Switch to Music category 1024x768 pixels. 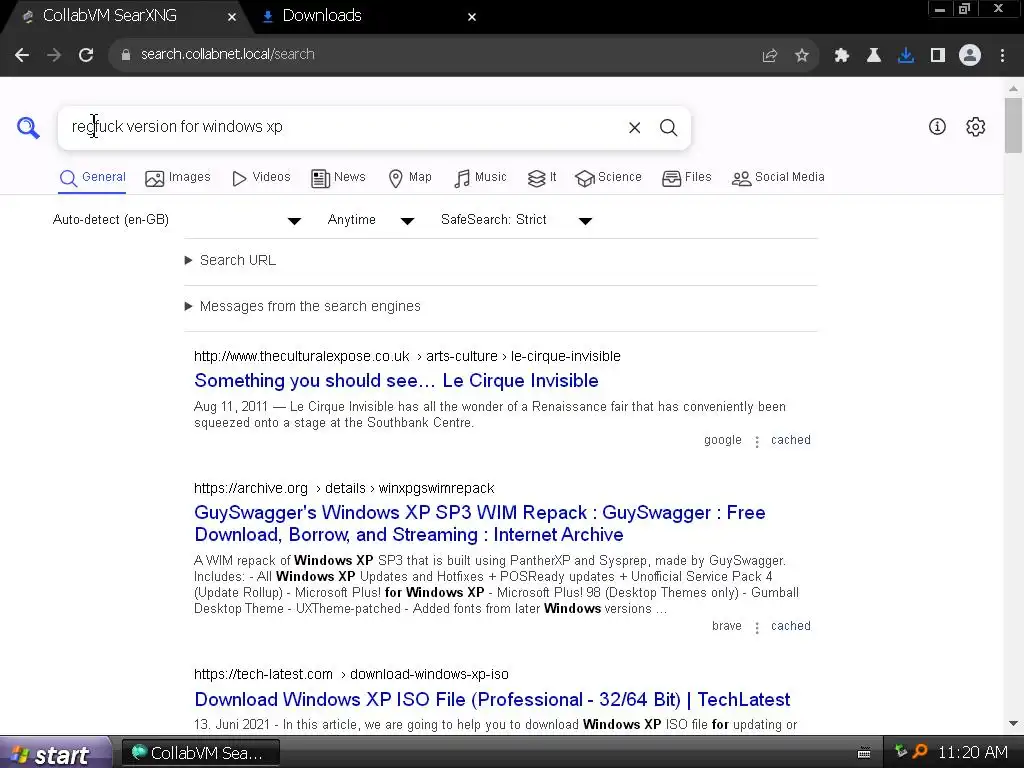coord(480,178)
